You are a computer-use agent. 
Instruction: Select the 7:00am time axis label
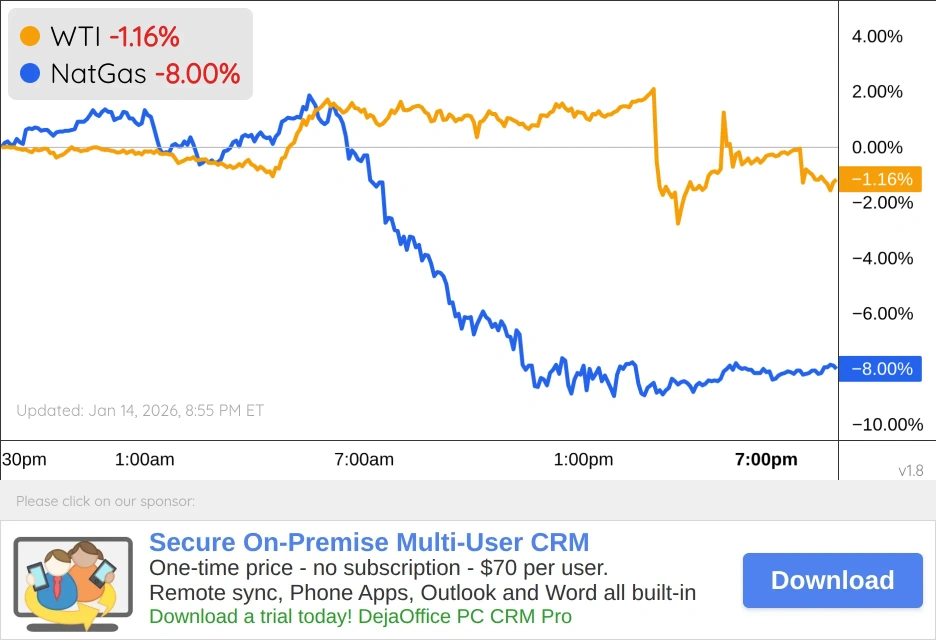(x=364, y=460)
